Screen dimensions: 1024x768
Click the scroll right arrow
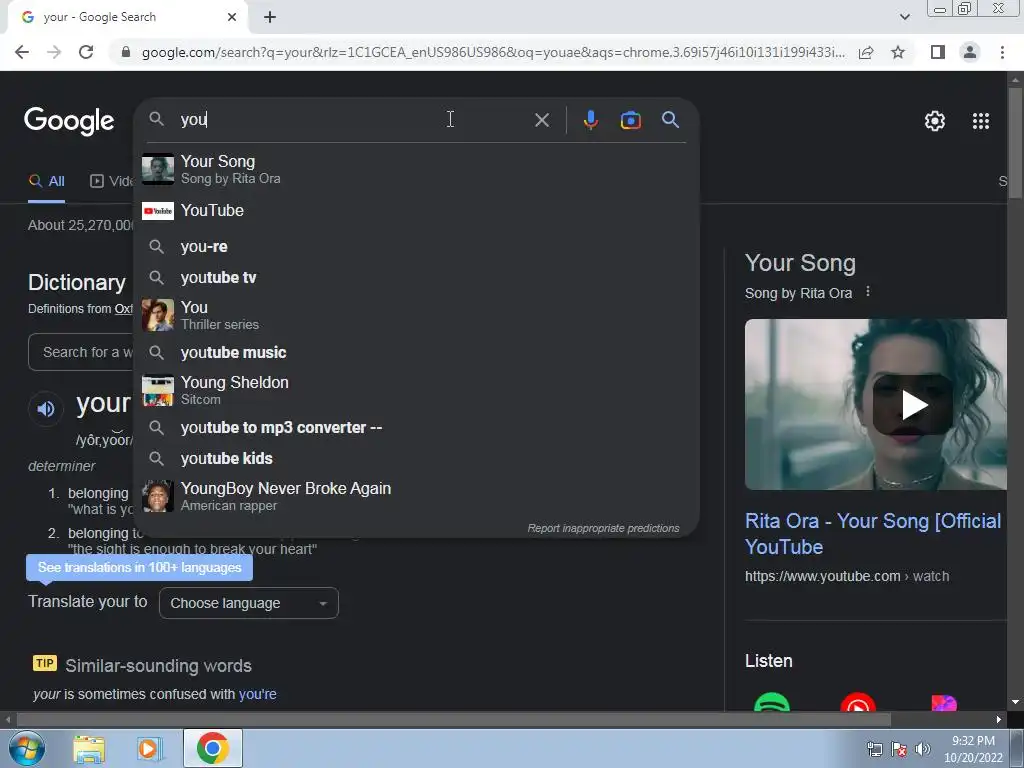(999, 719)
